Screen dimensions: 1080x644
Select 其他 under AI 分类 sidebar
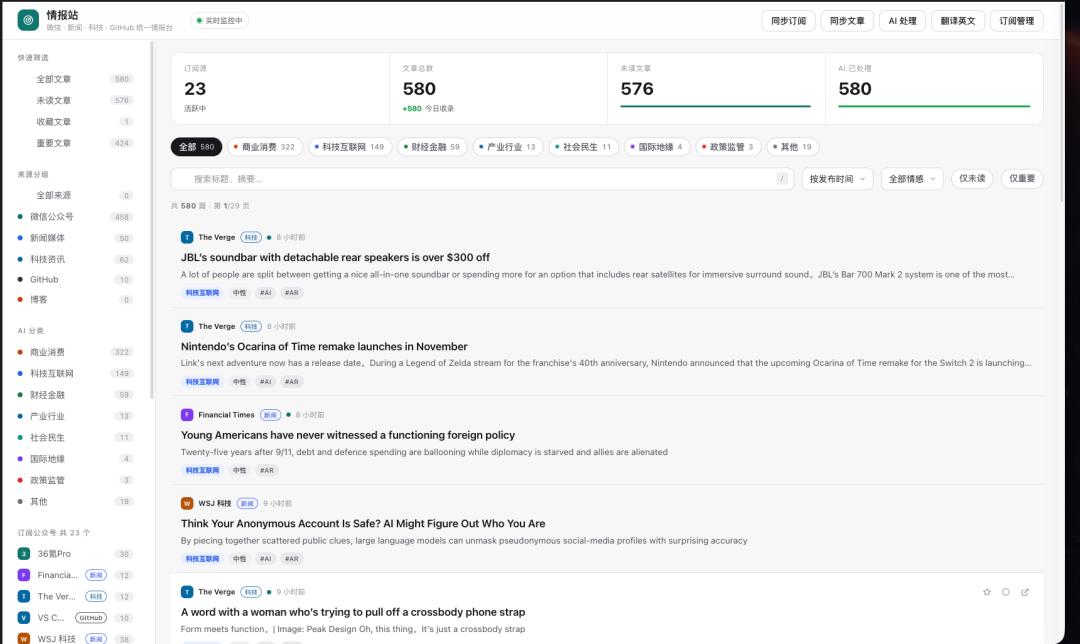[x=76, y=501]
